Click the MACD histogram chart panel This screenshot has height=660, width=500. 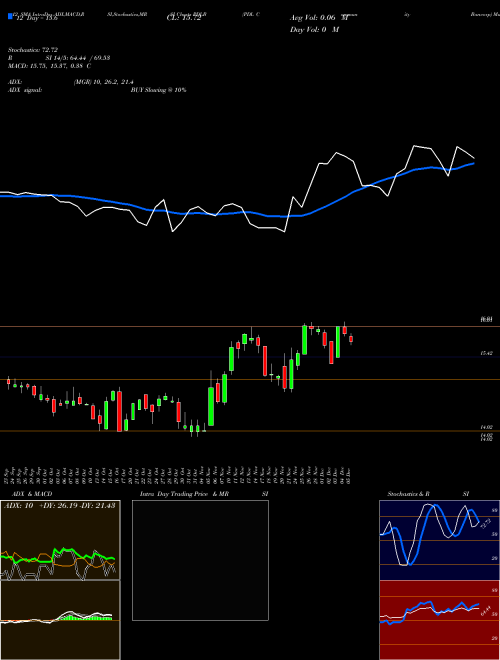(x=60, y=620)
